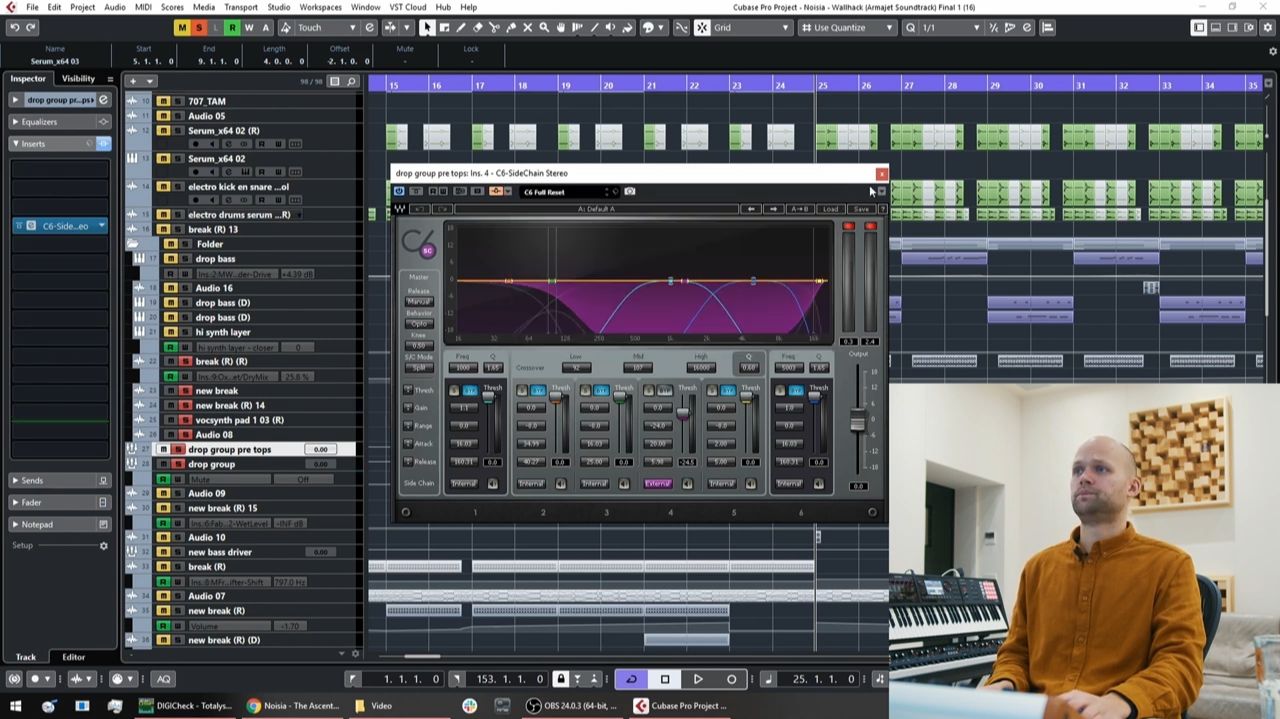This screenshot has height=719, width=1280.
Task: Open the Use Quantize dropdown
Action: pyautogui.click(x=847, y=27)
